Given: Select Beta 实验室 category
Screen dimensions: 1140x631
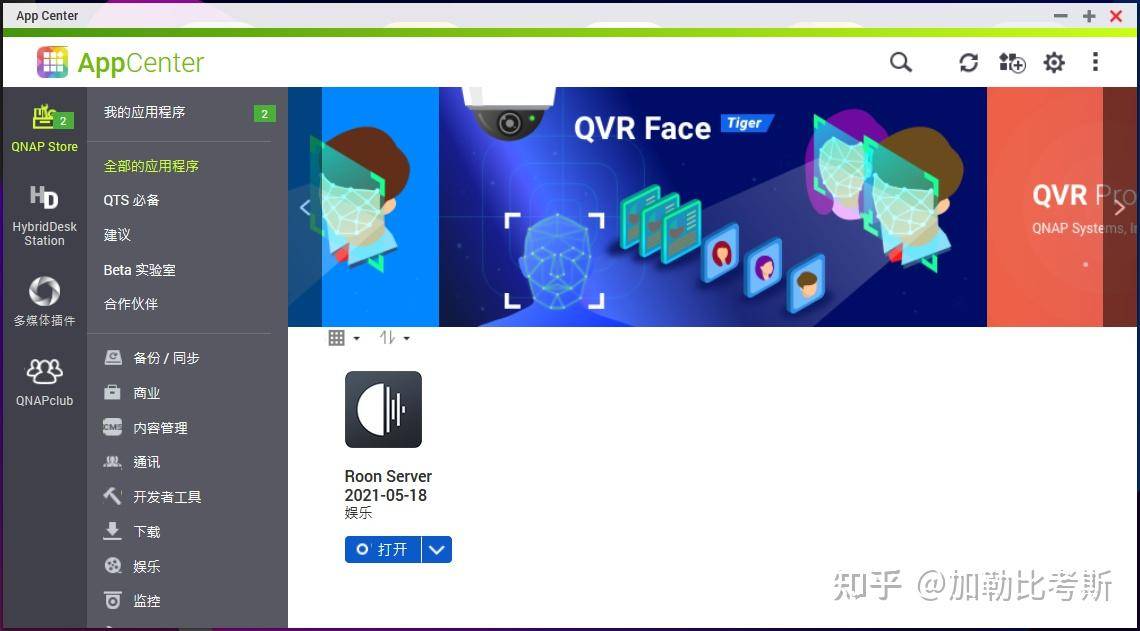Looking at the screenshot, I should click(x=140, y=270).
